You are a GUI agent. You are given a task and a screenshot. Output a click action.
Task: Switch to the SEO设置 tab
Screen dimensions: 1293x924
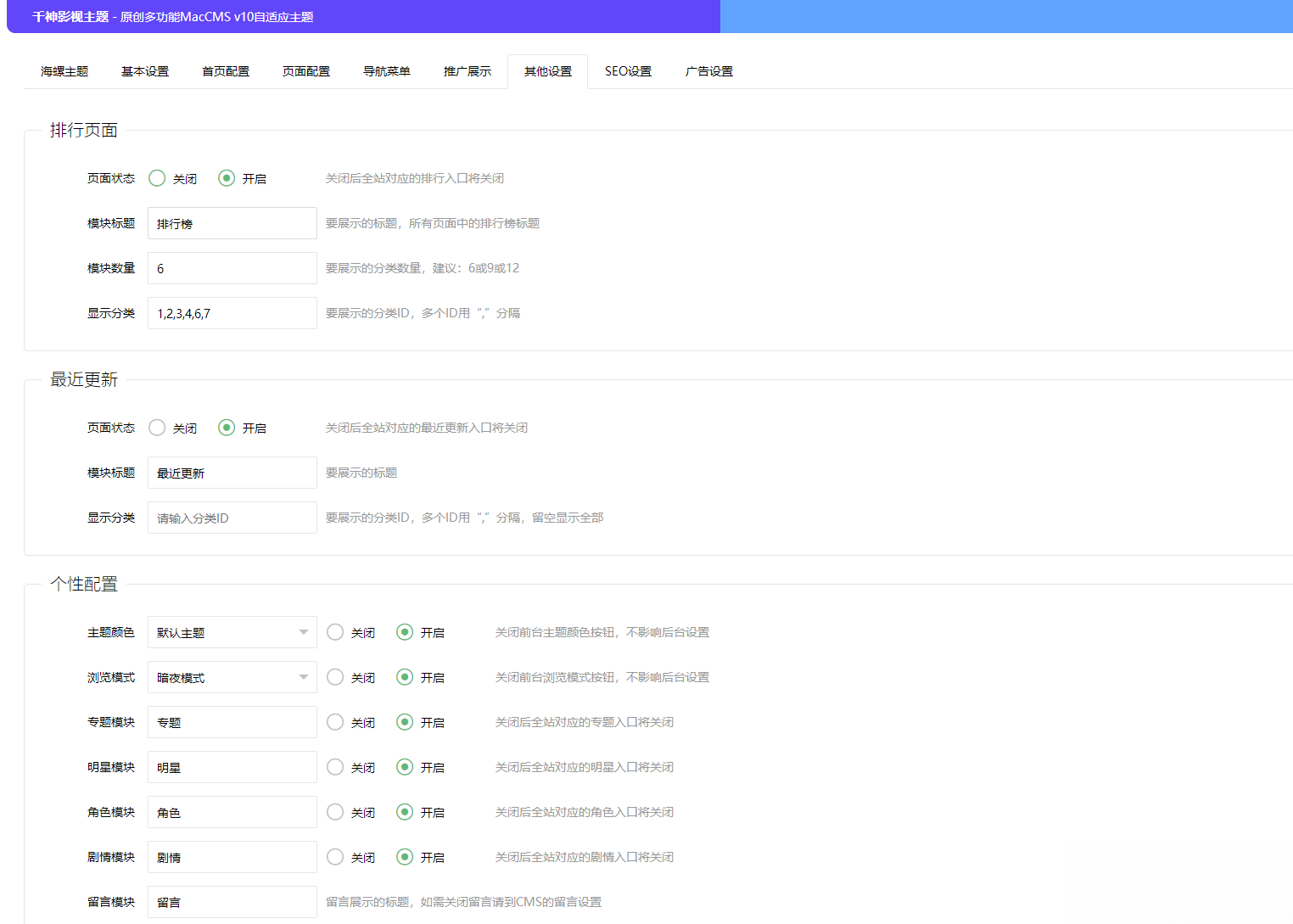(627, 71)
